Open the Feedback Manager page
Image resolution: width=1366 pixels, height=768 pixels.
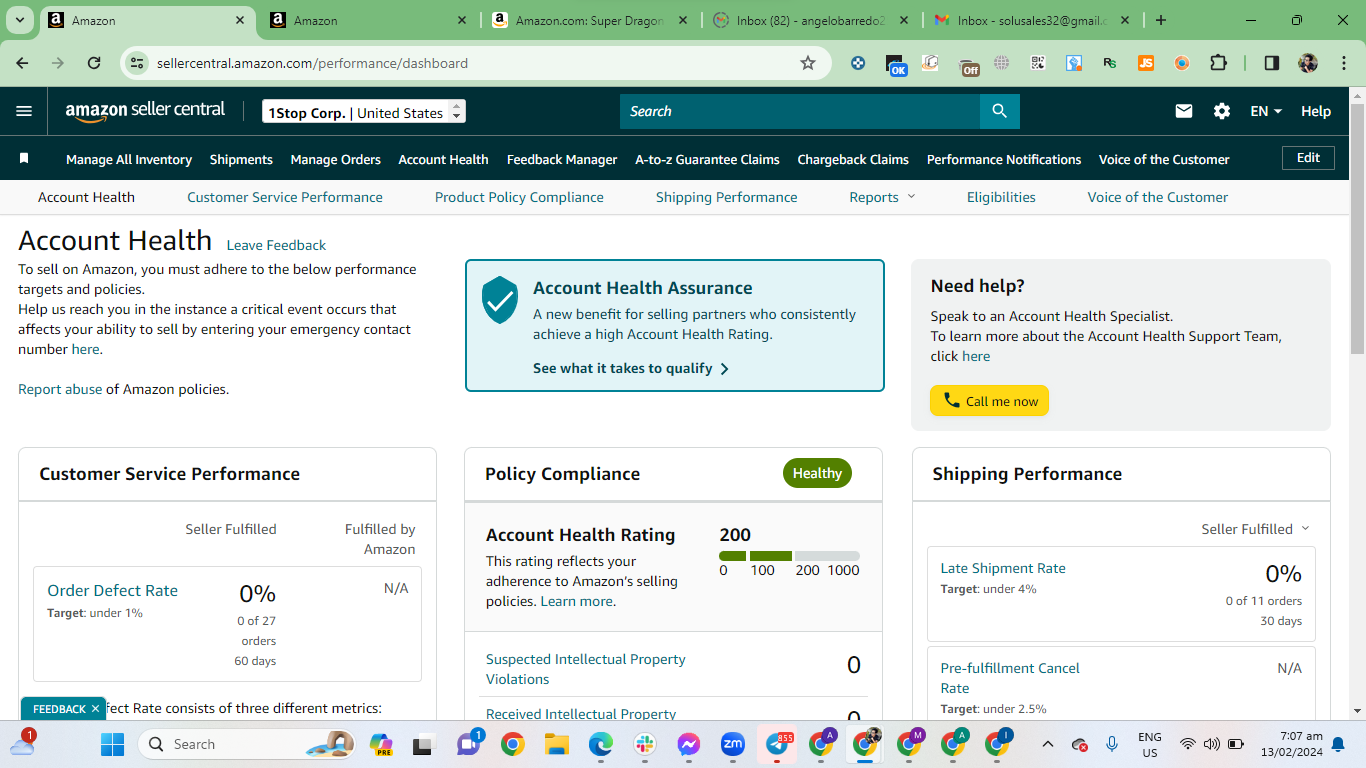(562, 159)
